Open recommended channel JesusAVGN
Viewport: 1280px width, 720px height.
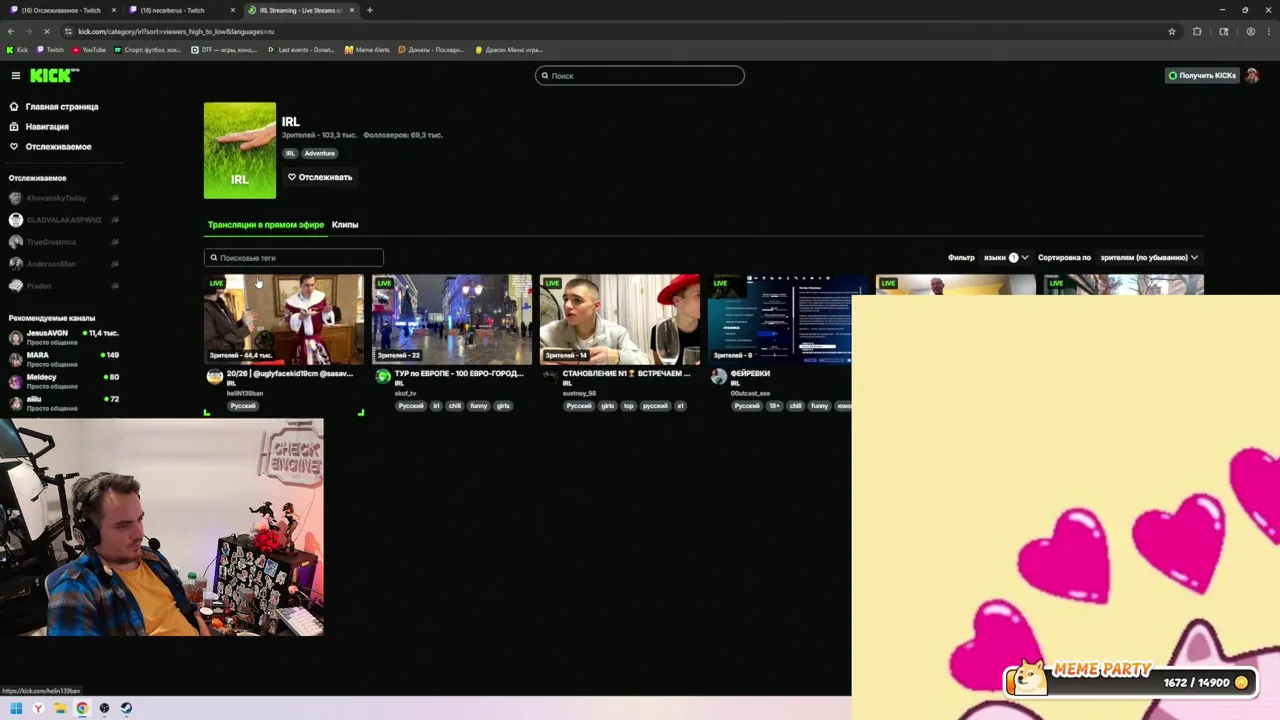pyautogui.click(x=64, y=337)
